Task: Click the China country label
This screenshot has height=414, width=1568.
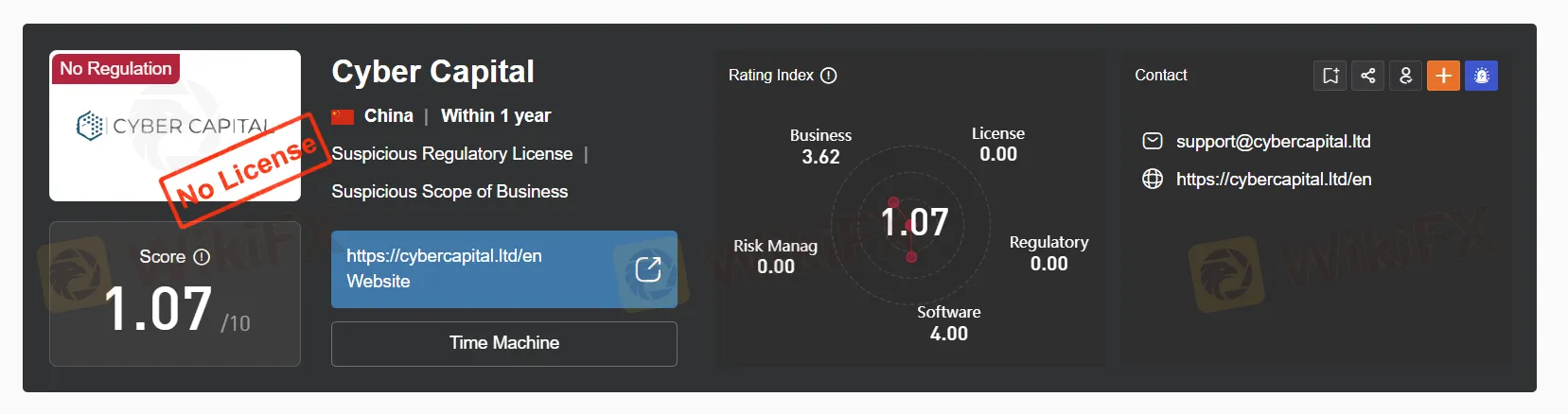Action: coord(389,116)
